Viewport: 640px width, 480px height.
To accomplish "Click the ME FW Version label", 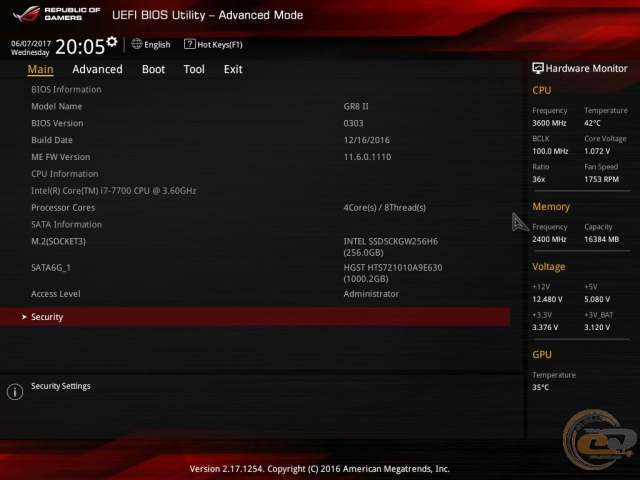I will [x=61, y=157].
